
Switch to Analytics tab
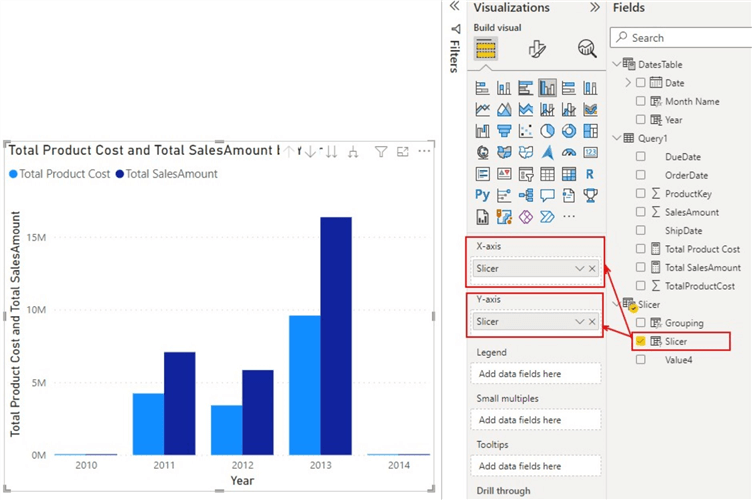pos(587,48)
